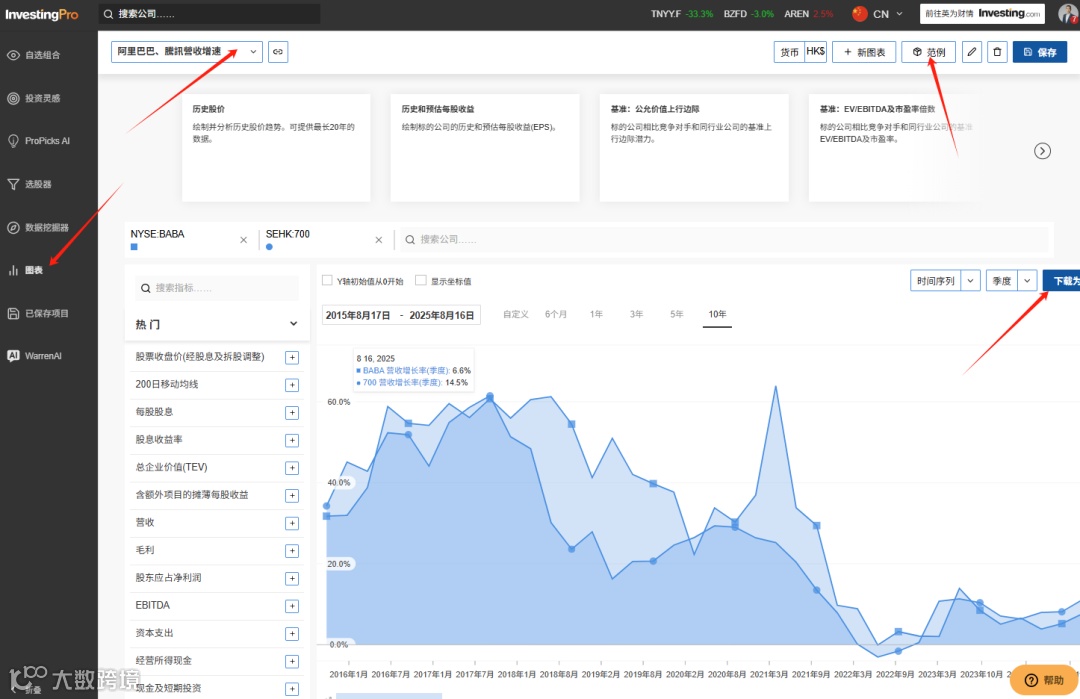Enable Y轴初始值从0开始 checkbox
This screenshot has height=699, width=1080.
[327, 280]
